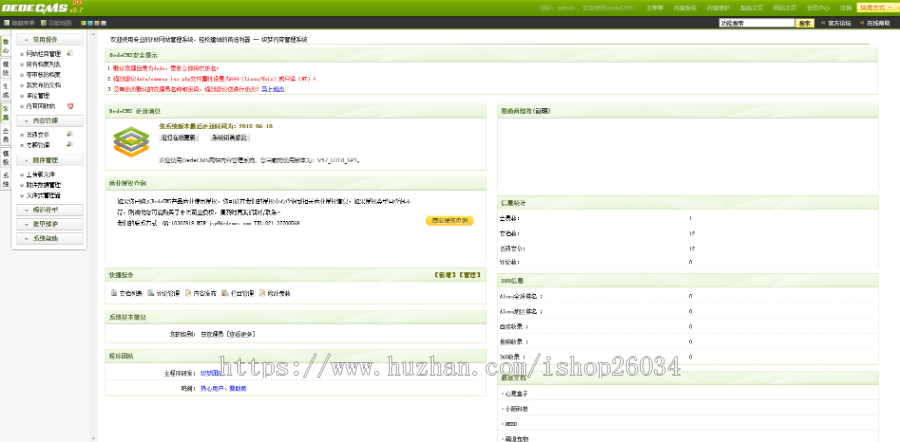Open the 栏目管理 shortcut under quick operations

point(238,293)
